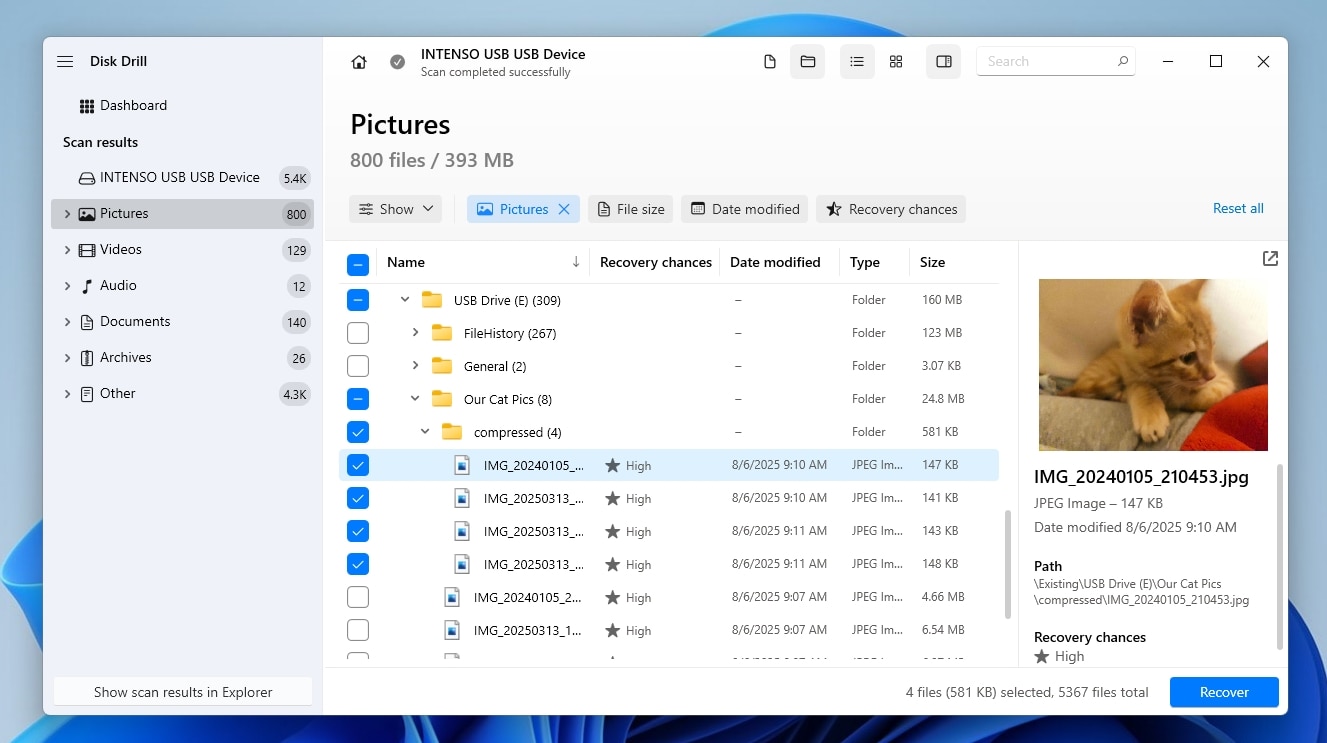Image resolution: width=1327 pixels, height=743 pixels.
Task: Switch to grid view of scan results
Action: 895,61
